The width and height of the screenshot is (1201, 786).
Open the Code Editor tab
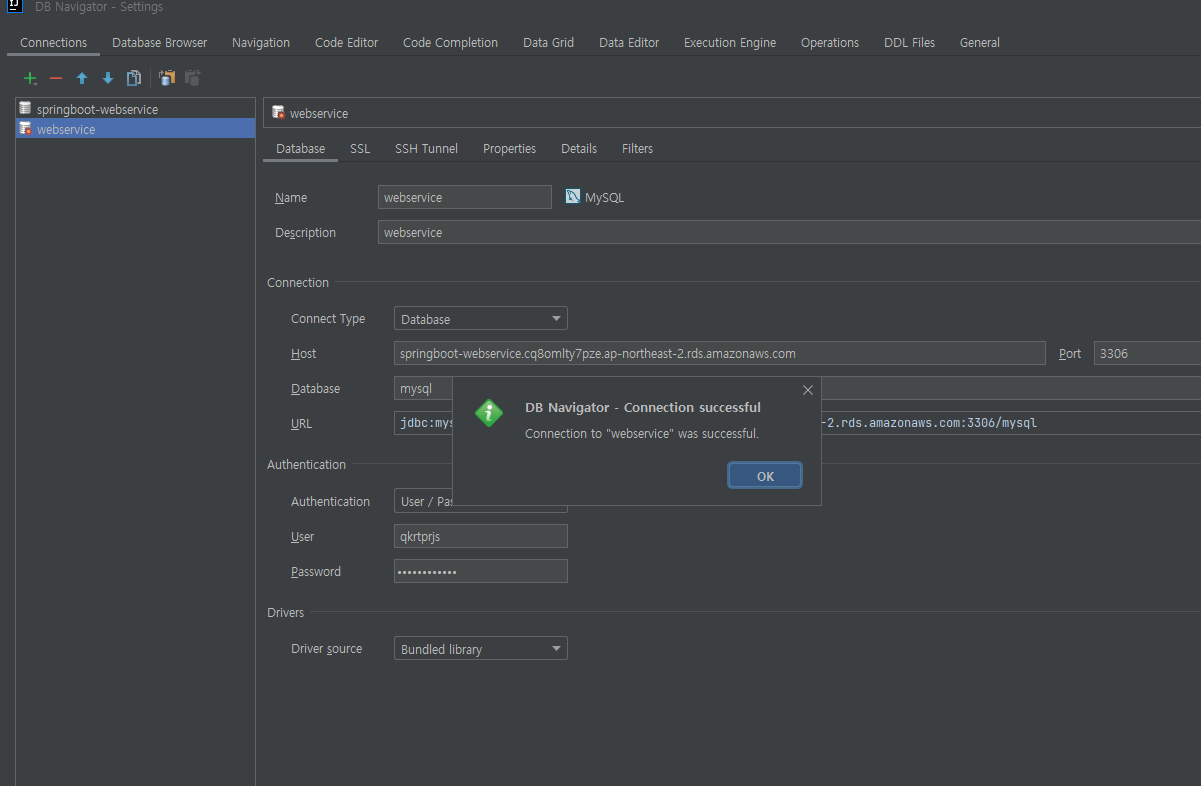[347, 42]
